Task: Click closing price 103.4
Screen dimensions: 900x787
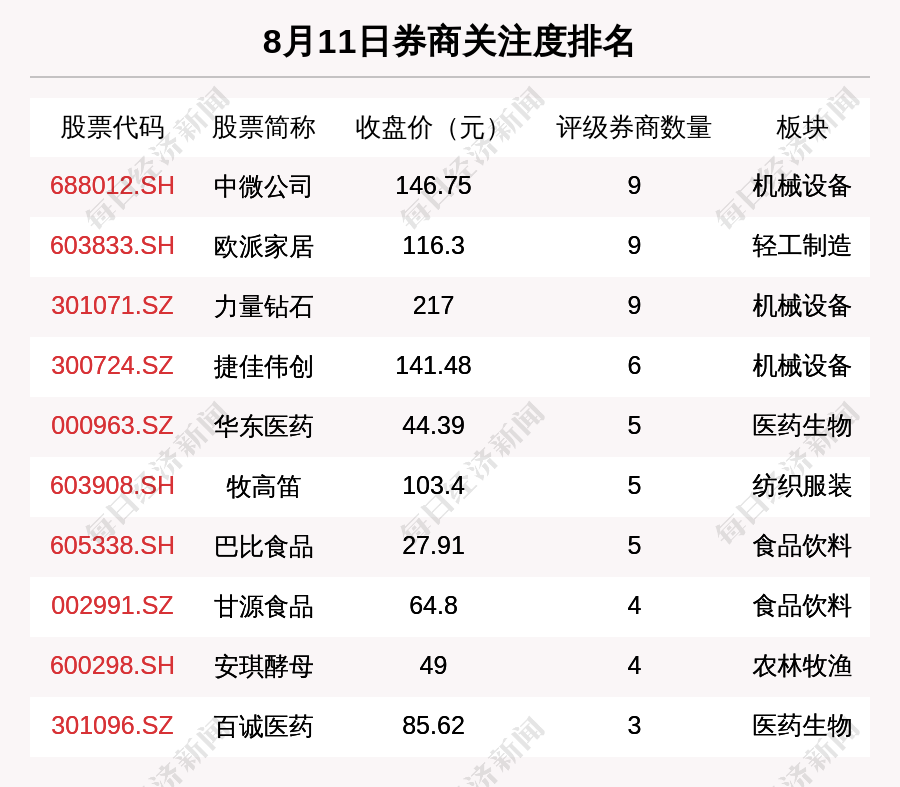Action: [433, 486]
